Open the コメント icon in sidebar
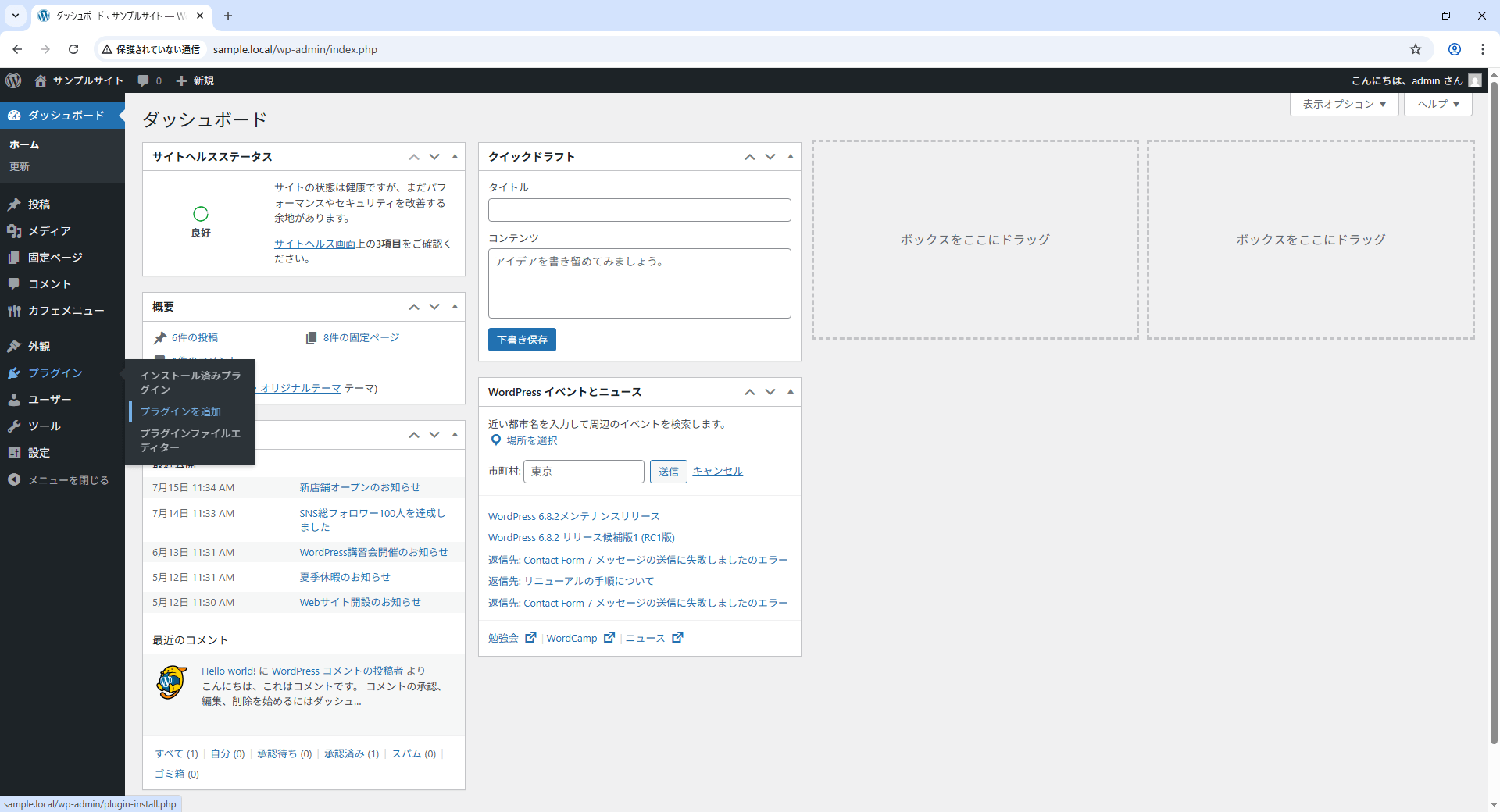 point(14,284)
